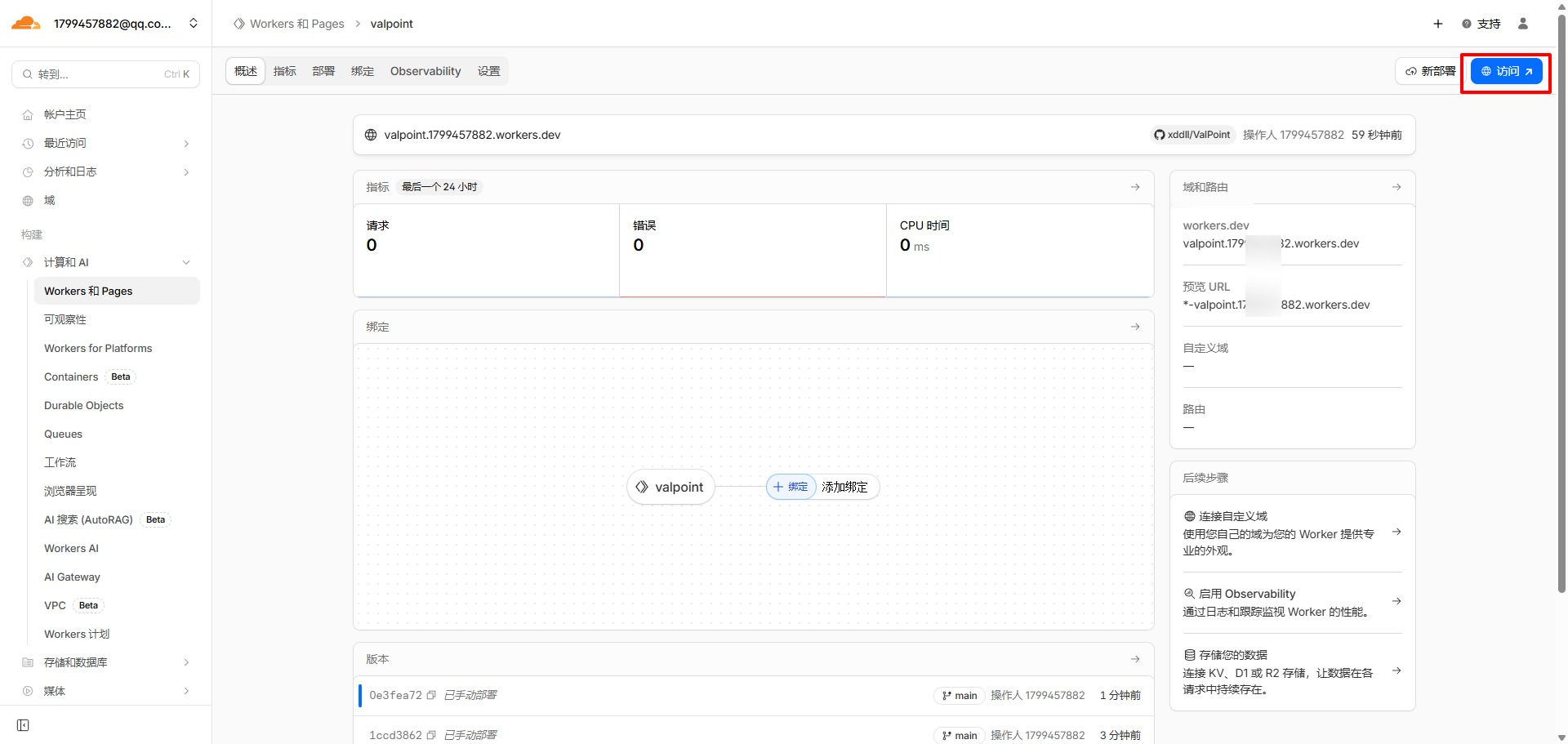Open 指标 panel arrow icon
The height and width of the screenshot is (744, 1568).
point(1135,187)
